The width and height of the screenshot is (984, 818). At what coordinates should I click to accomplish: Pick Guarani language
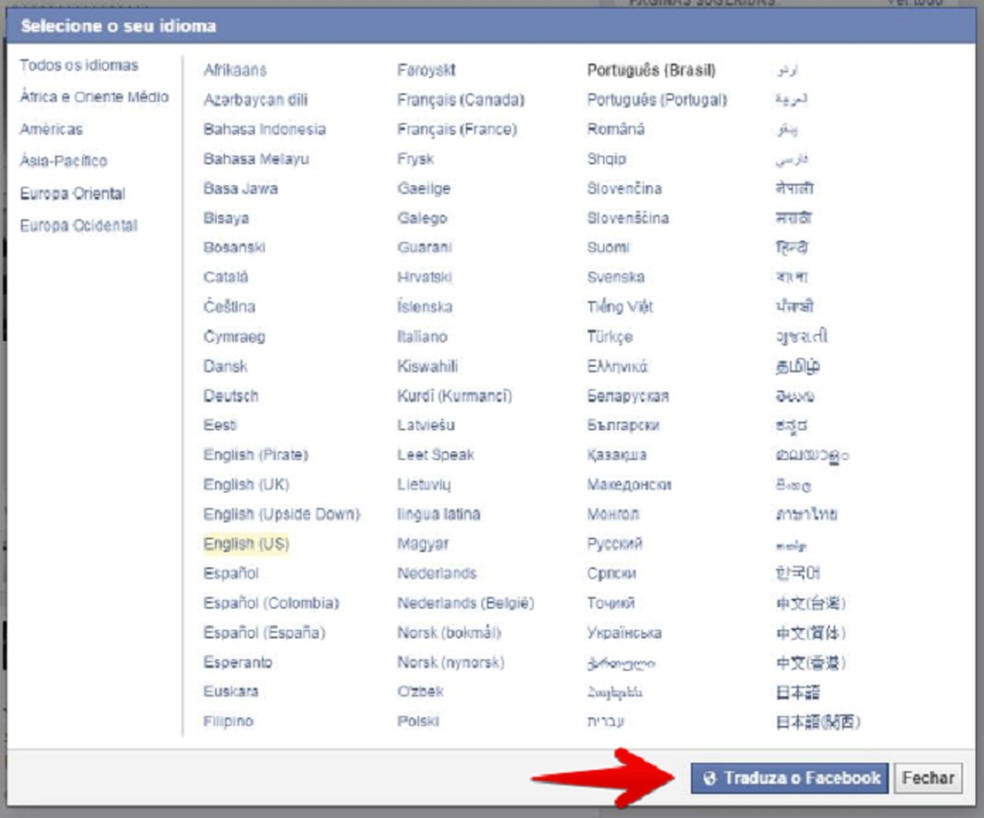(425, 248)
